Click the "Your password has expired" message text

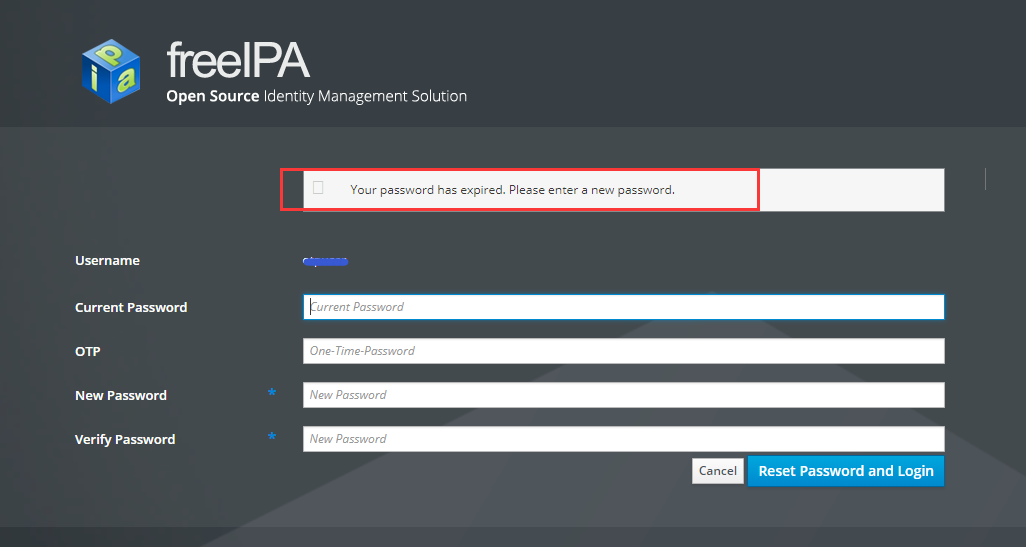[512, 190]
